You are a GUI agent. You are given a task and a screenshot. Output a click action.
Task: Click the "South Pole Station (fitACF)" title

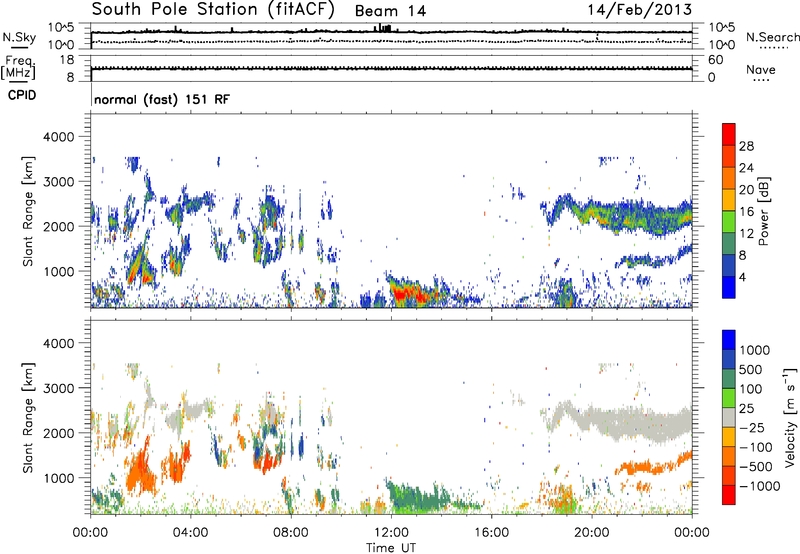click(213, 10)
